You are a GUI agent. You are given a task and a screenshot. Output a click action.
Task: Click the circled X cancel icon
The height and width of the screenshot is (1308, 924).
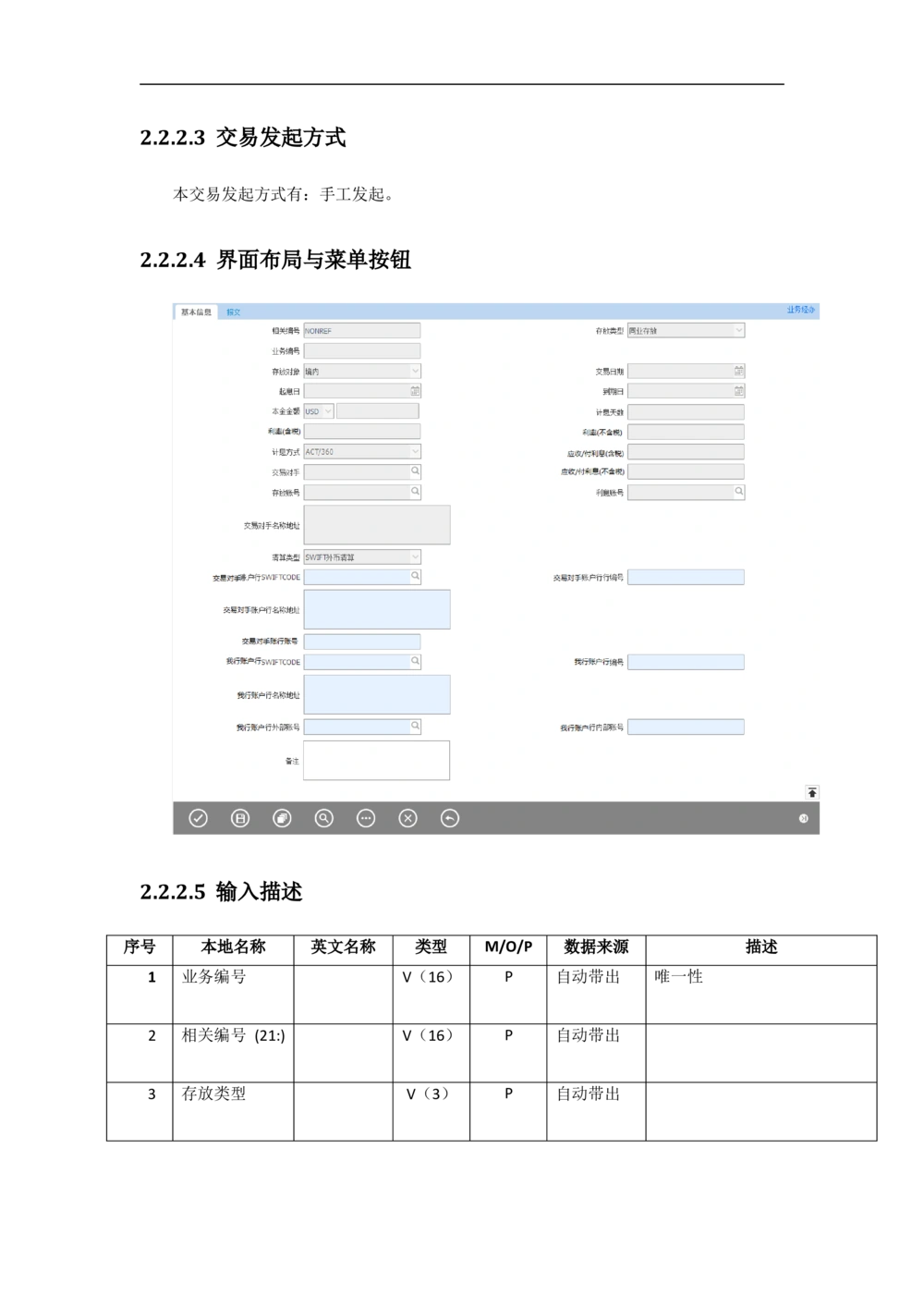click(407, 818)
